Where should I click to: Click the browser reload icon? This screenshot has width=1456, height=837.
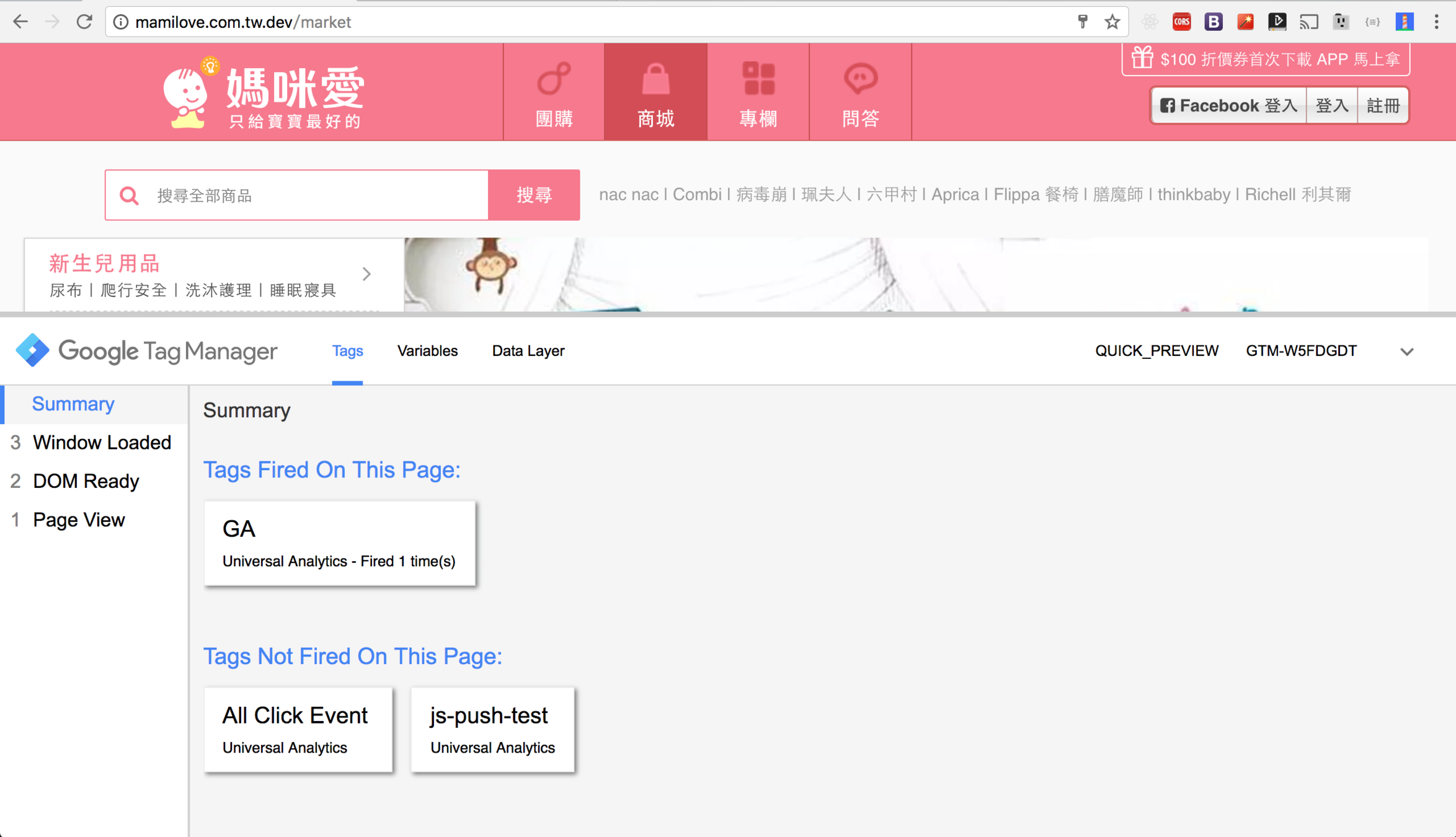pyautogui.click(x=84, y=22)
